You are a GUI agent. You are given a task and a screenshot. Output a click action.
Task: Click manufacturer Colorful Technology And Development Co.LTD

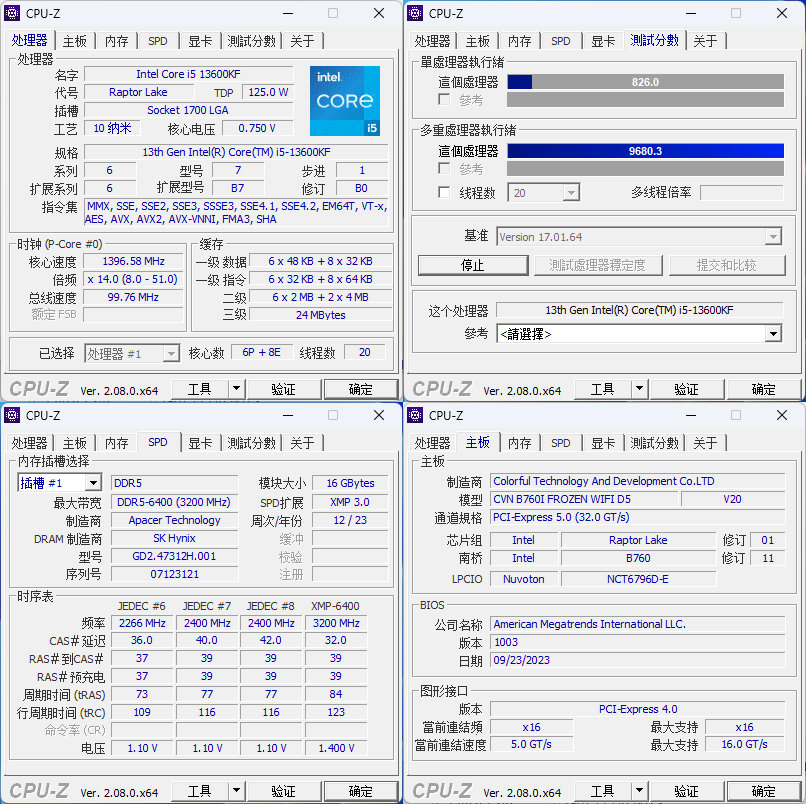tap(637, 481)
